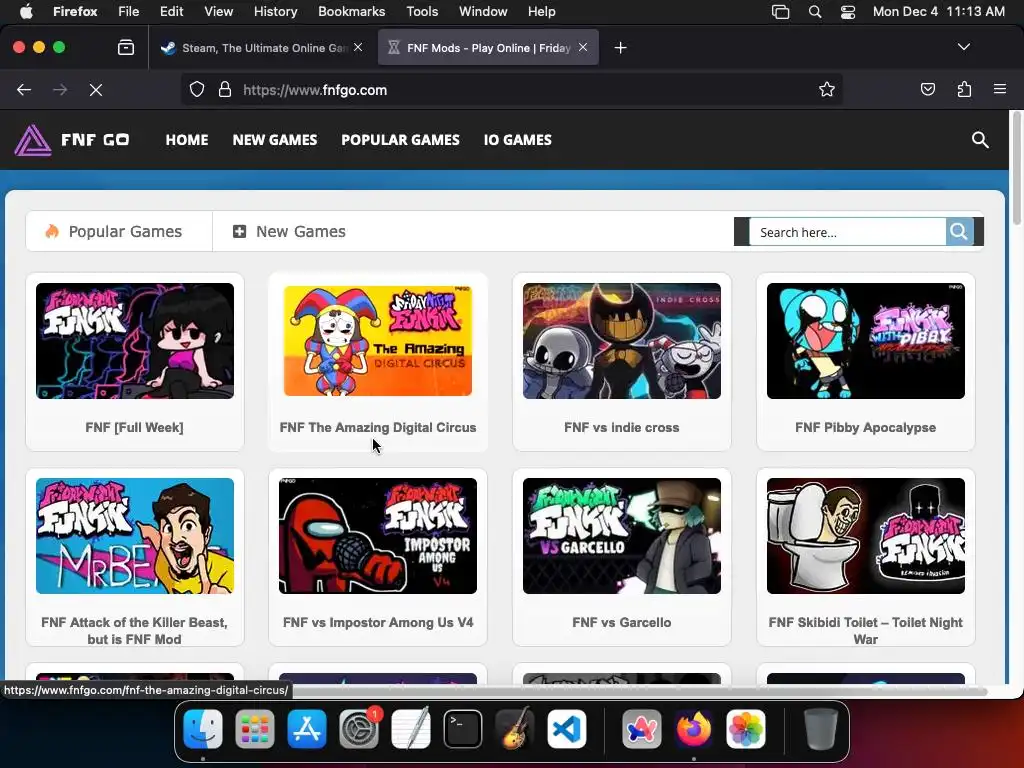Open Firefox extensions puzzle icon

(964, 89)
